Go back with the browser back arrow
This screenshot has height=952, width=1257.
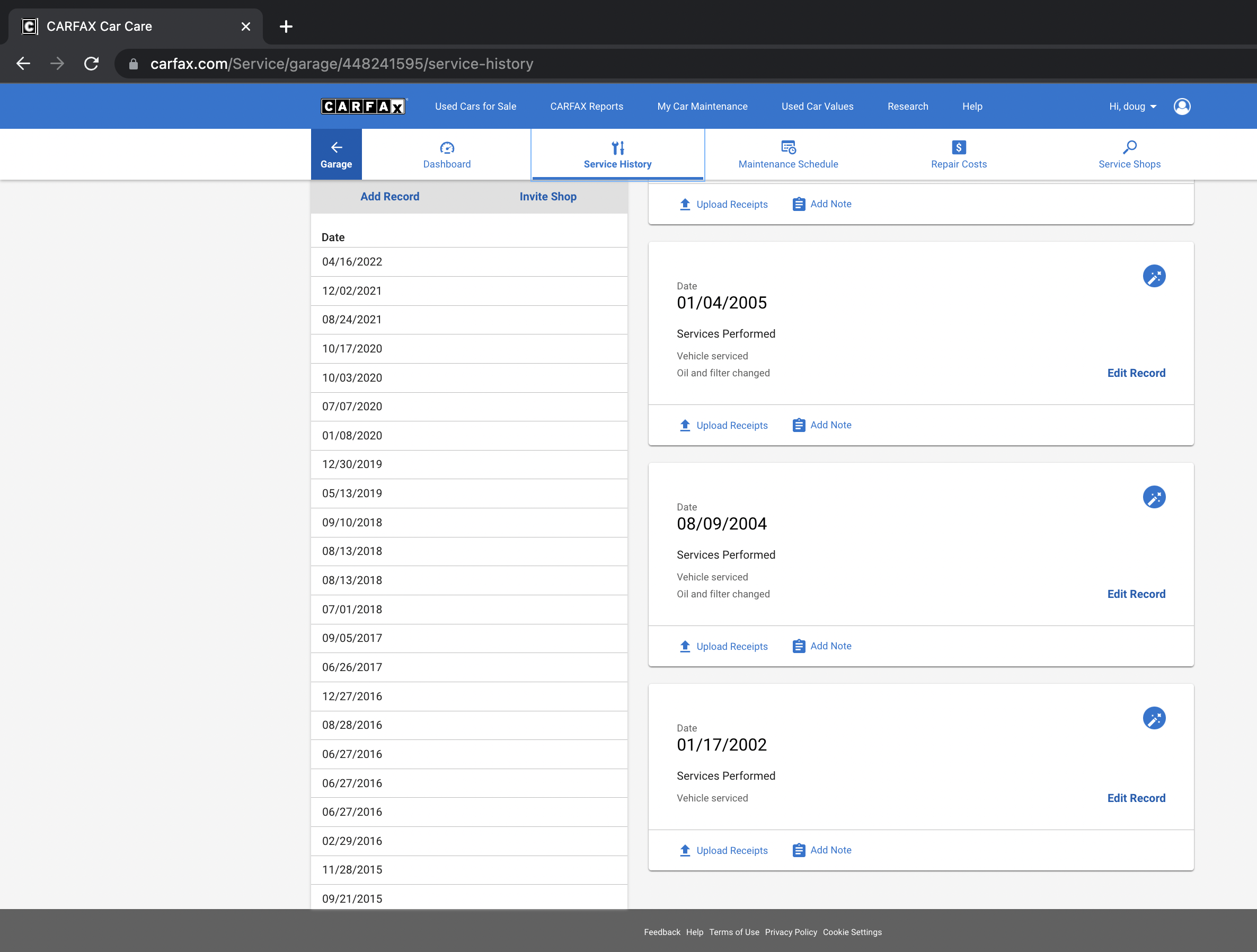pyautogui.click(x=23, y=64)
